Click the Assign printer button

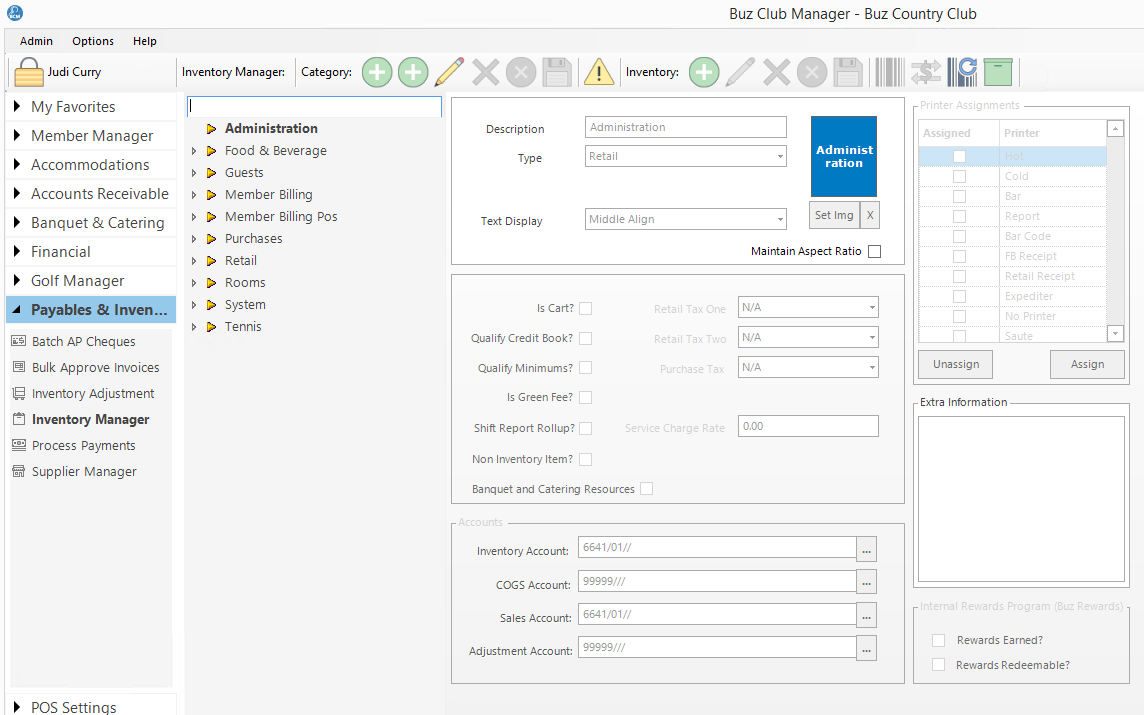(1087, 364)
